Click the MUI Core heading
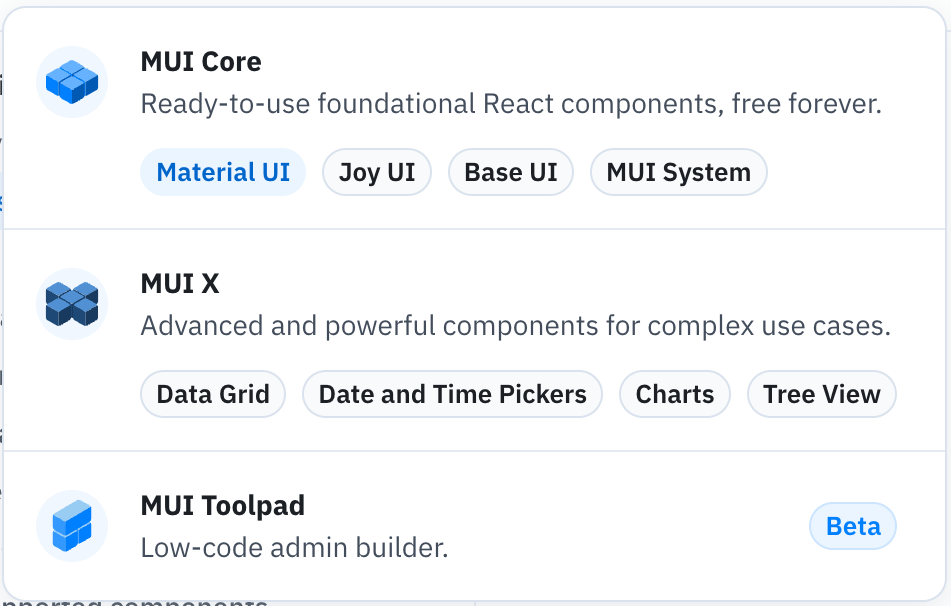951x606 pixels. pos(201,62)
